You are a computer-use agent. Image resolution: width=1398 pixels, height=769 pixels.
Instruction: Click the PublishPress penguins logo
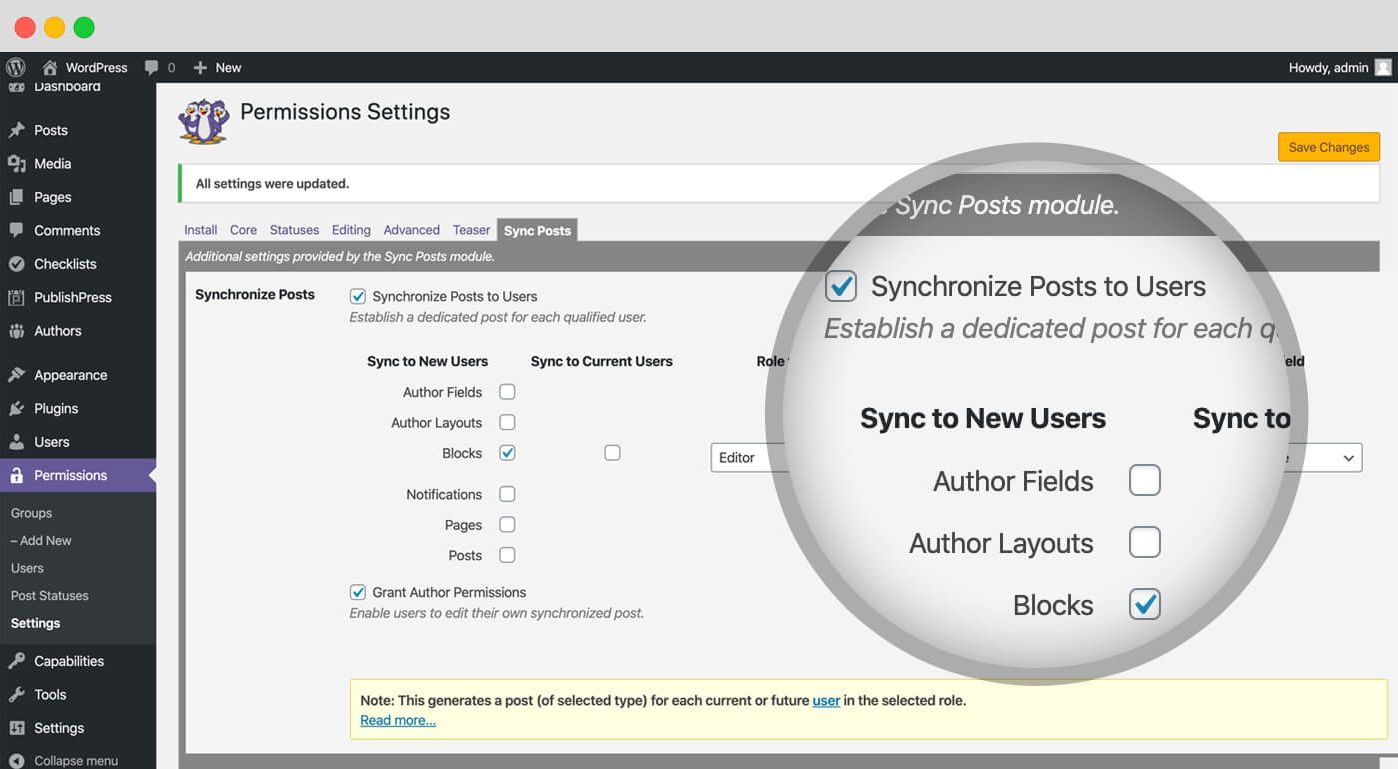tap(204, 121)
